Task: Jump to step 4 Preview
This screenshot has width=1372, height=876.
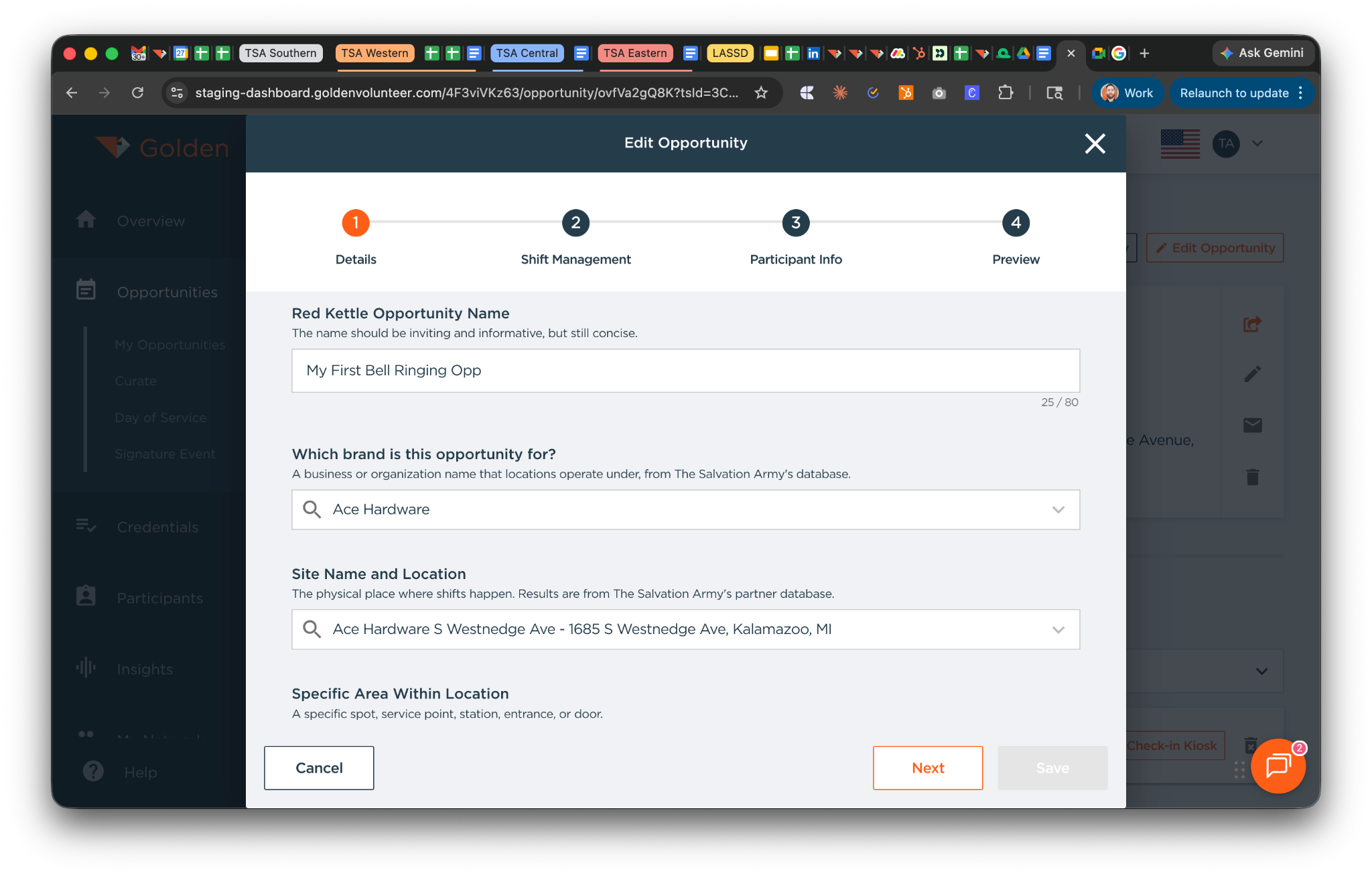Action: [x=1016, y=223]
